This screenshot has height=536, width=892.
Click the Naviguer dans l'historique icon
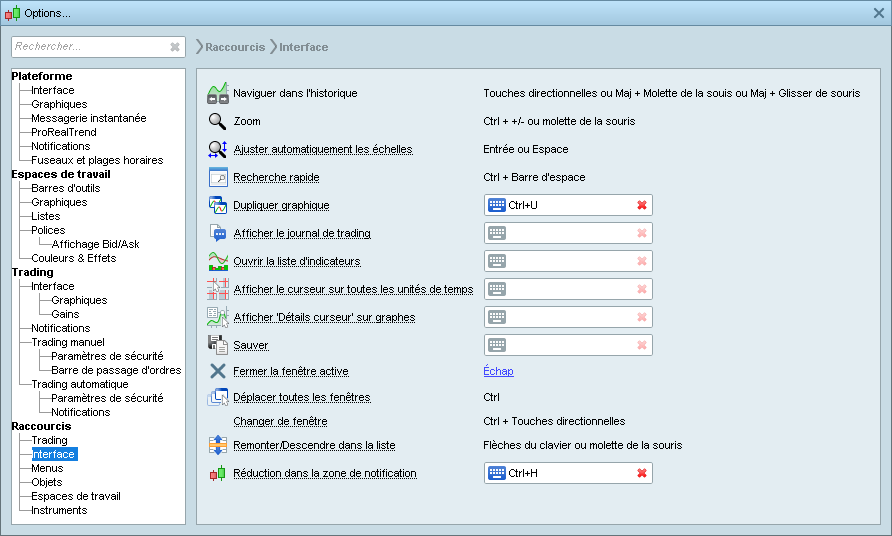[x=218, y=93]
